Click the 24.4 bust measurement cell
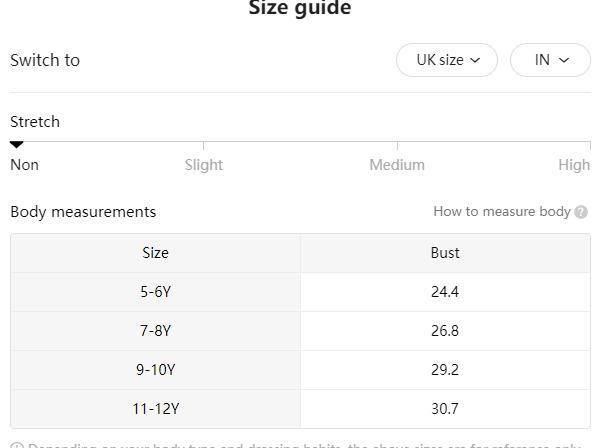This screenshot has height=448, width=613. pyautogui.click(x=445, y=292)
